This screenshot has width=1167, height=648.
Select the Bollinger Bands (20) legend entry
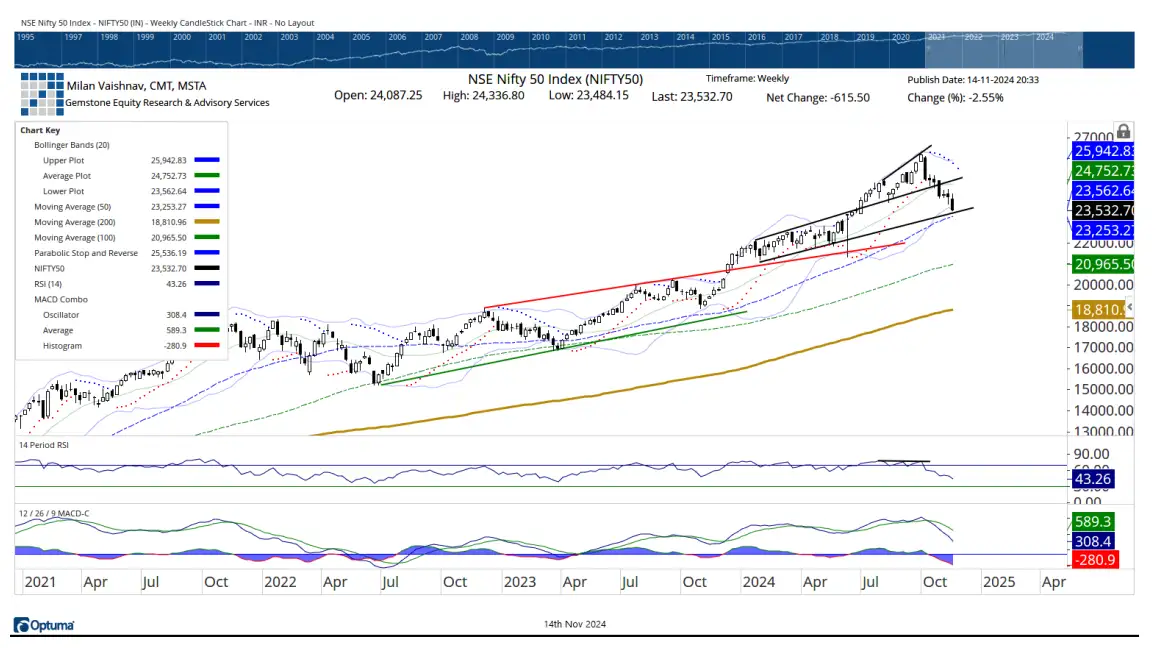pos(71,145)
